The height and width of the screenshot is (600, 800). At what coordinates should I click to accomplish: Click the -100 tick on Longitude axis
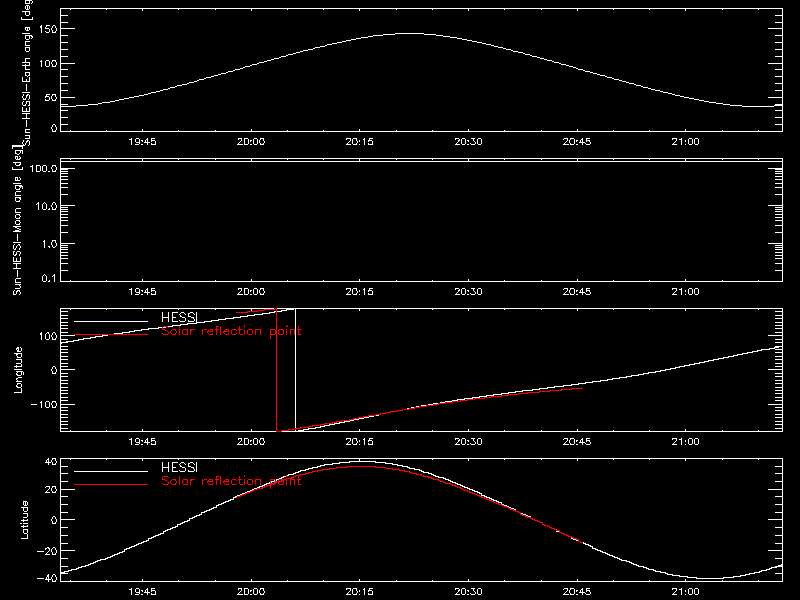point(44,404)
